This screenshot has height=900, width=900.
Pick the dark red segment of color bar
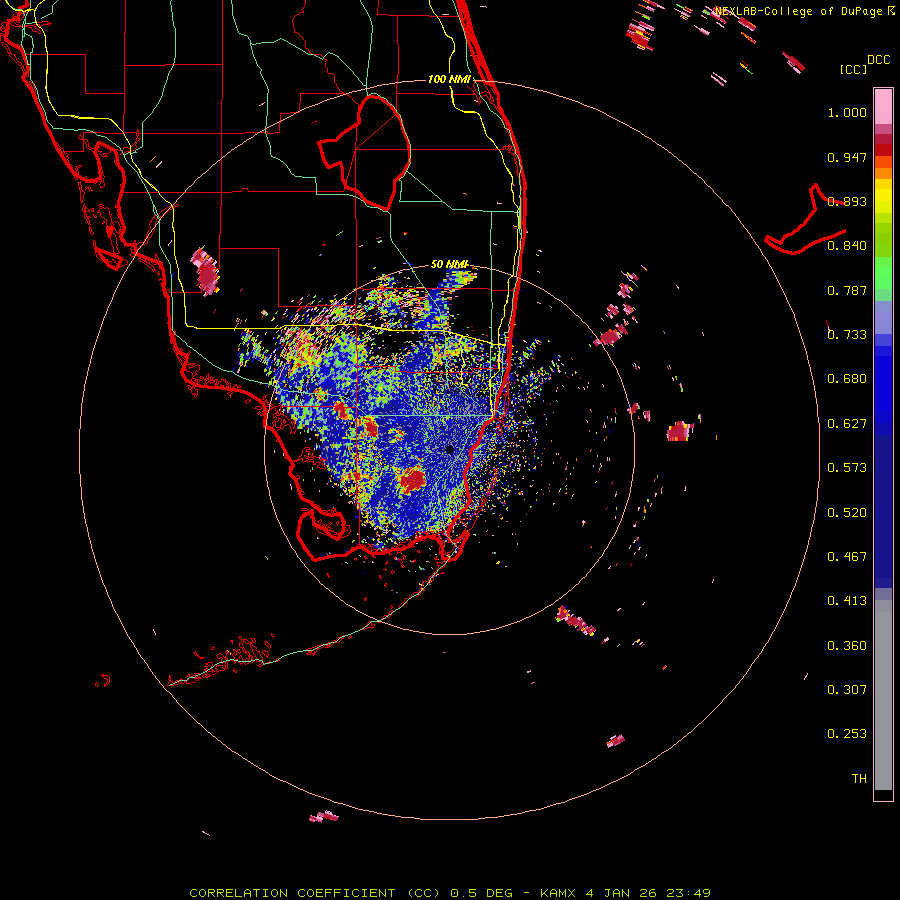click(x=883, y=150)
